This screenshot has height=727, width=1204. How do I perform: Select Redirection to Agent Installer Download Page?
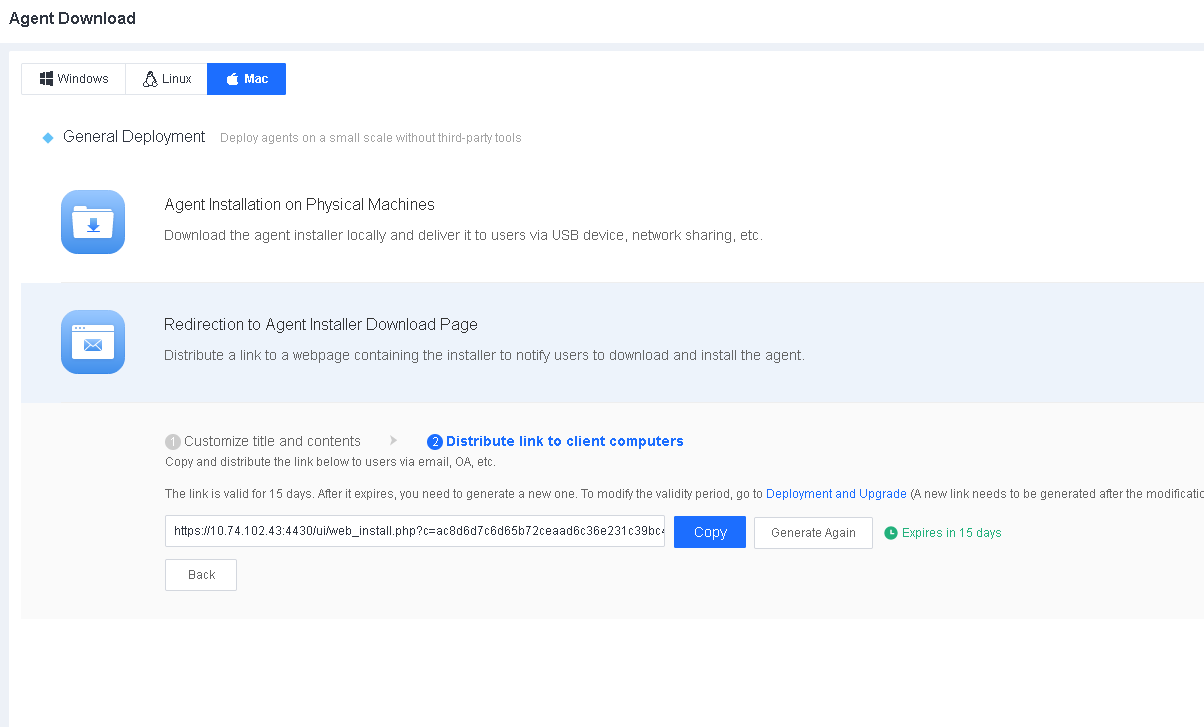click(320, 325)
